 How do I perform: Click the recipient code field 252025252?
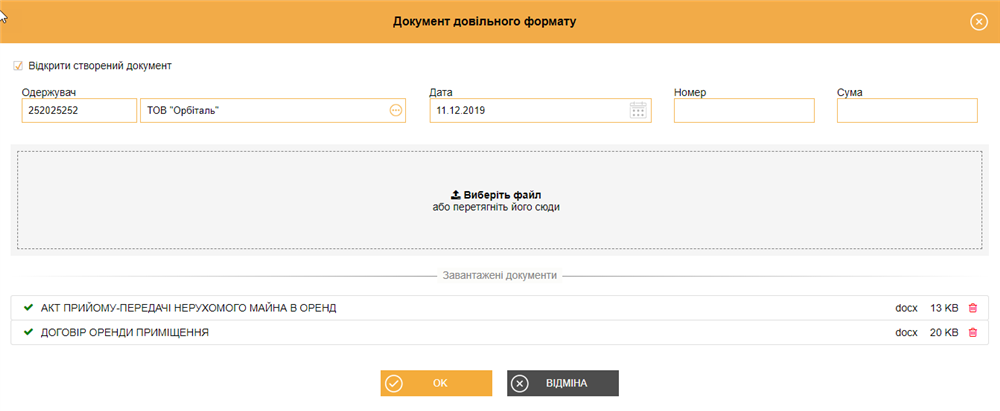[x=79, y=110]
